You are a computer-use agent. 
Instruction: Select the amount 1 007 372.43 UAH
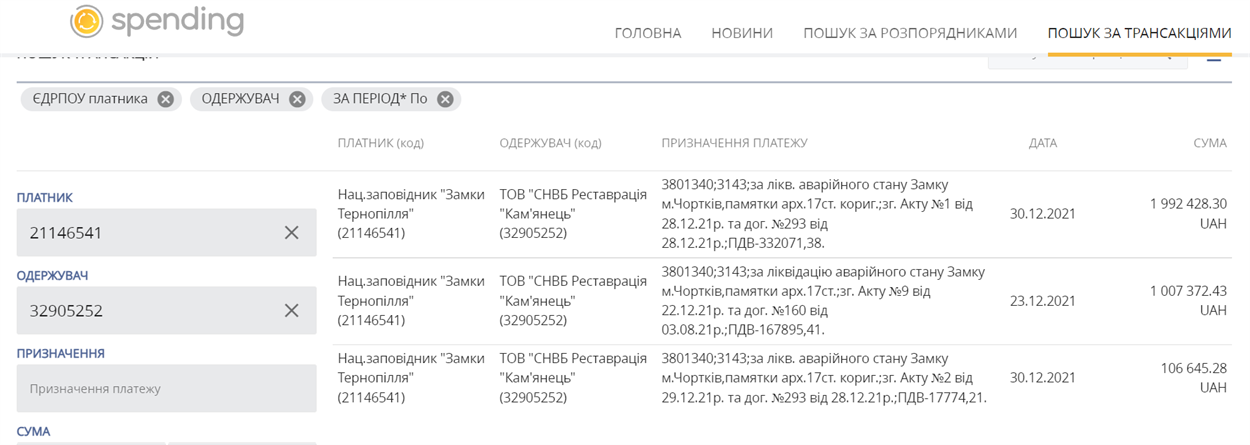1188,300
